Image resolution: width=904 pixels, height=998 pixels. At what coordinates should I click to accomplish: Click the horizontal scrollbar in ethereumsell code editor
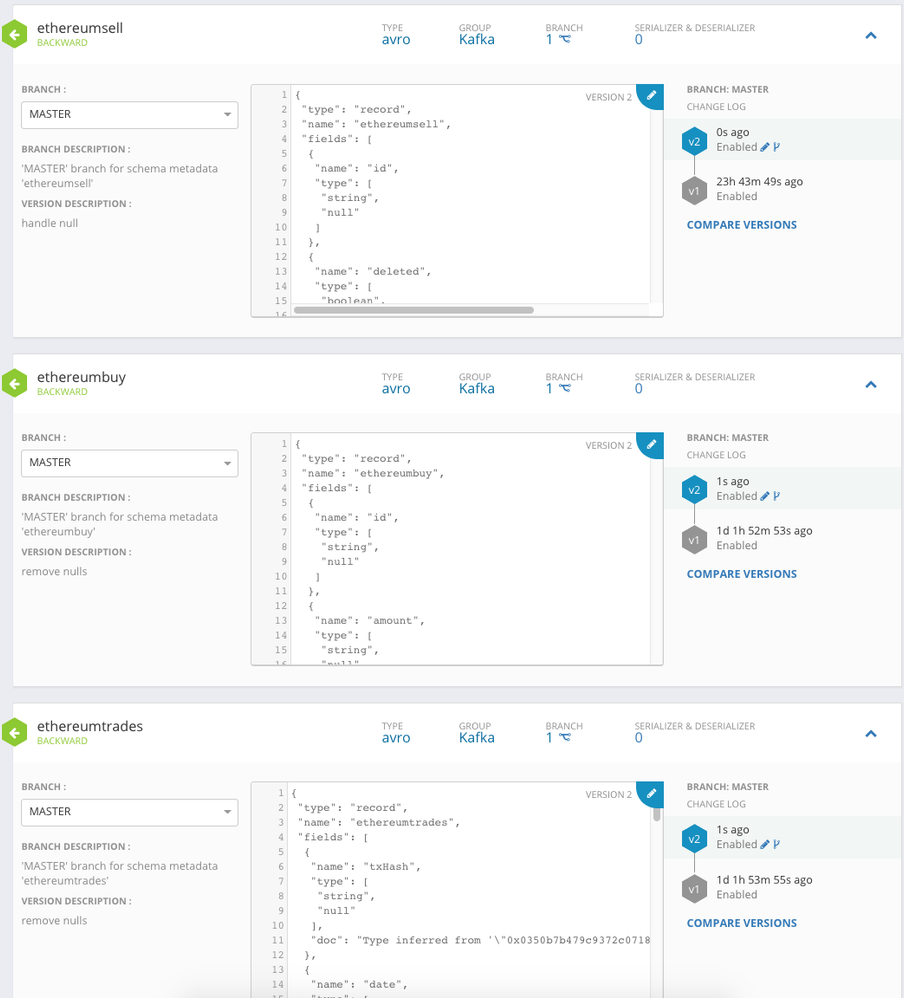point(413,310)
